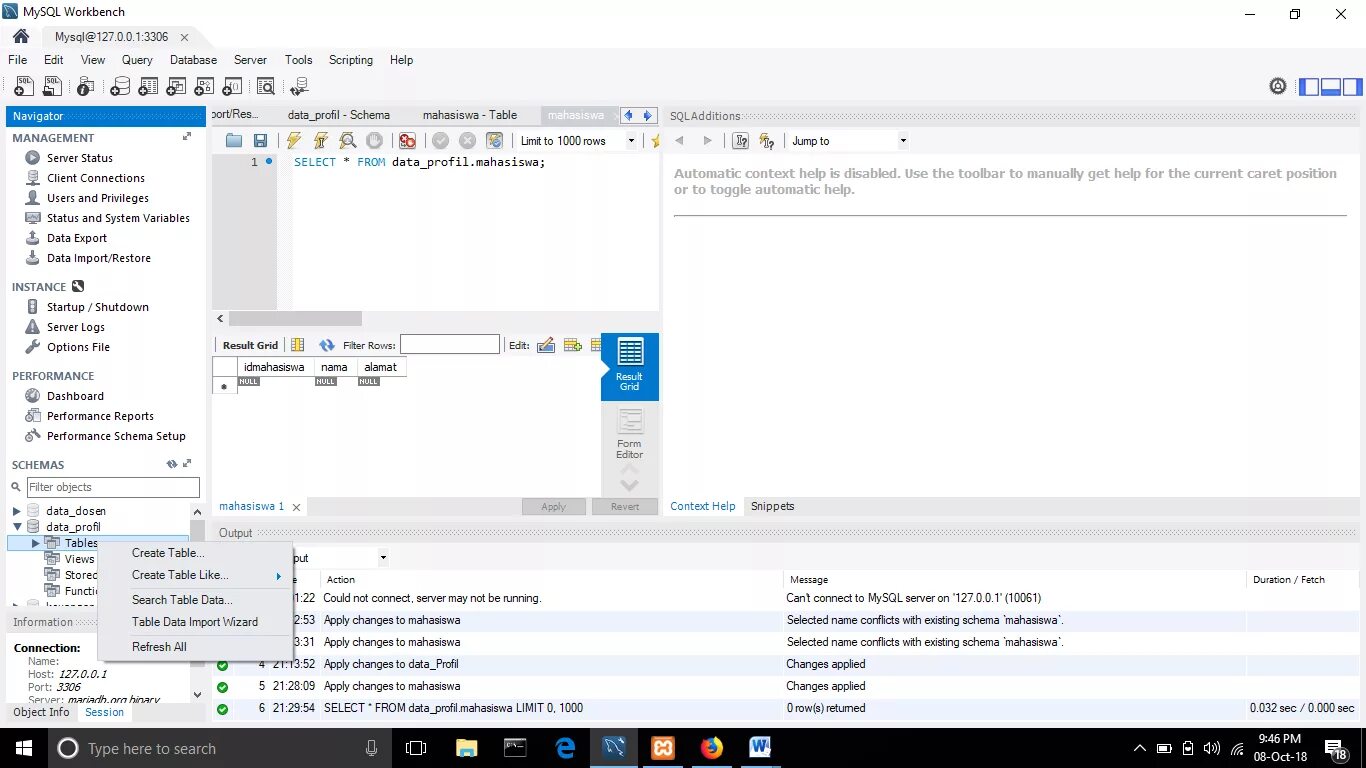The width and height of the screenshot is (1366, 768).
Task: Toggle the left sidebar panel visibility
Action: (x=1308, y=87)
